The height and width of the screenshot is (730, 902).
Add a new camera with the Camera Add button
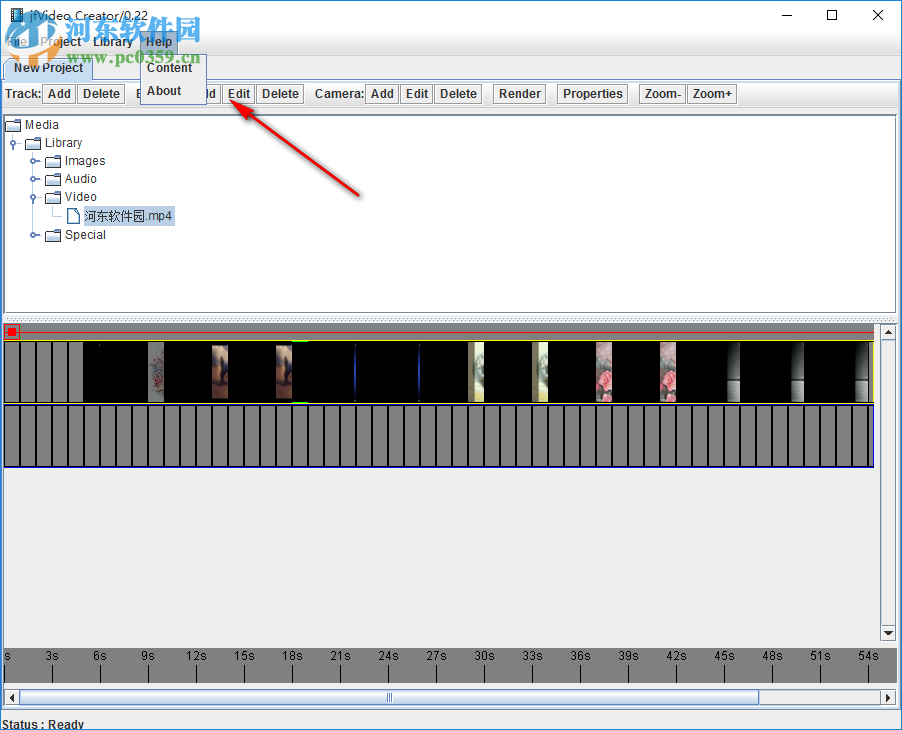pyautogui.click(x=381, y=93)
